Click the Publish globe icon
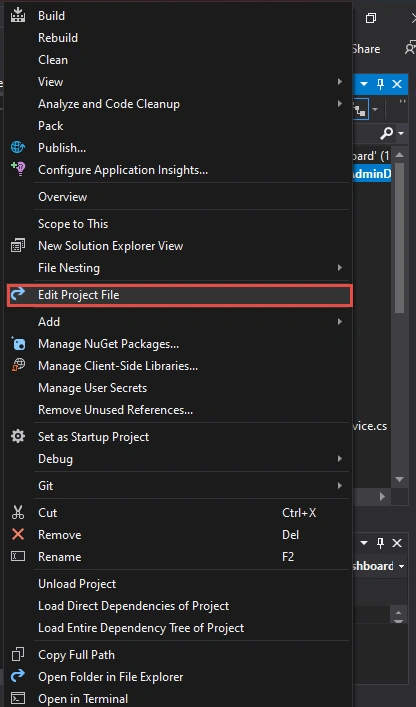The width and height of the screenshot is (416, 707). [x=18, y=147]
